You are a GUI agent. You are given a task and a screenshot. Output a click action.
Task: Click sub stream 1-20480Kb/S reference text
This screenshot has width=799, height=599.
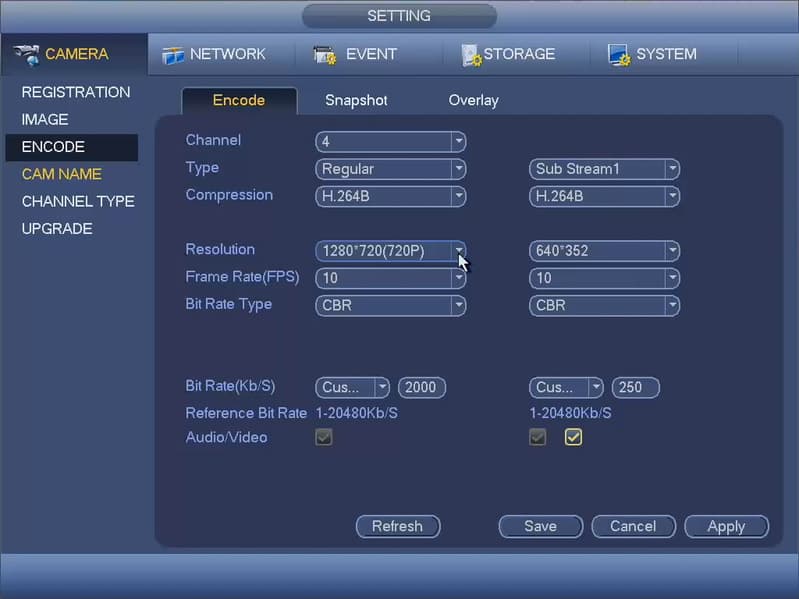[x=571, y=413]
